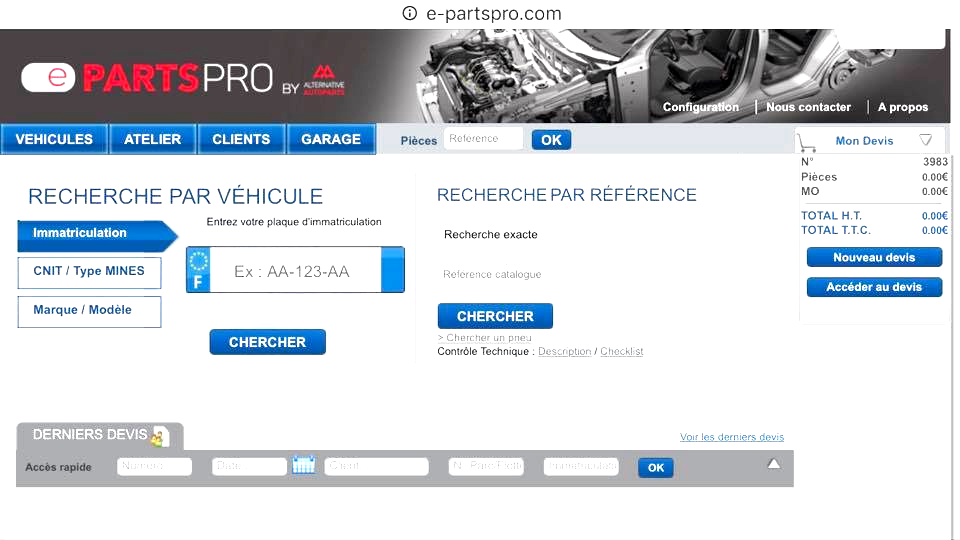Screen dimensions: 960x540
Task: Open the Configuration link
Action: pyautogui.click(x=701, y=107)
